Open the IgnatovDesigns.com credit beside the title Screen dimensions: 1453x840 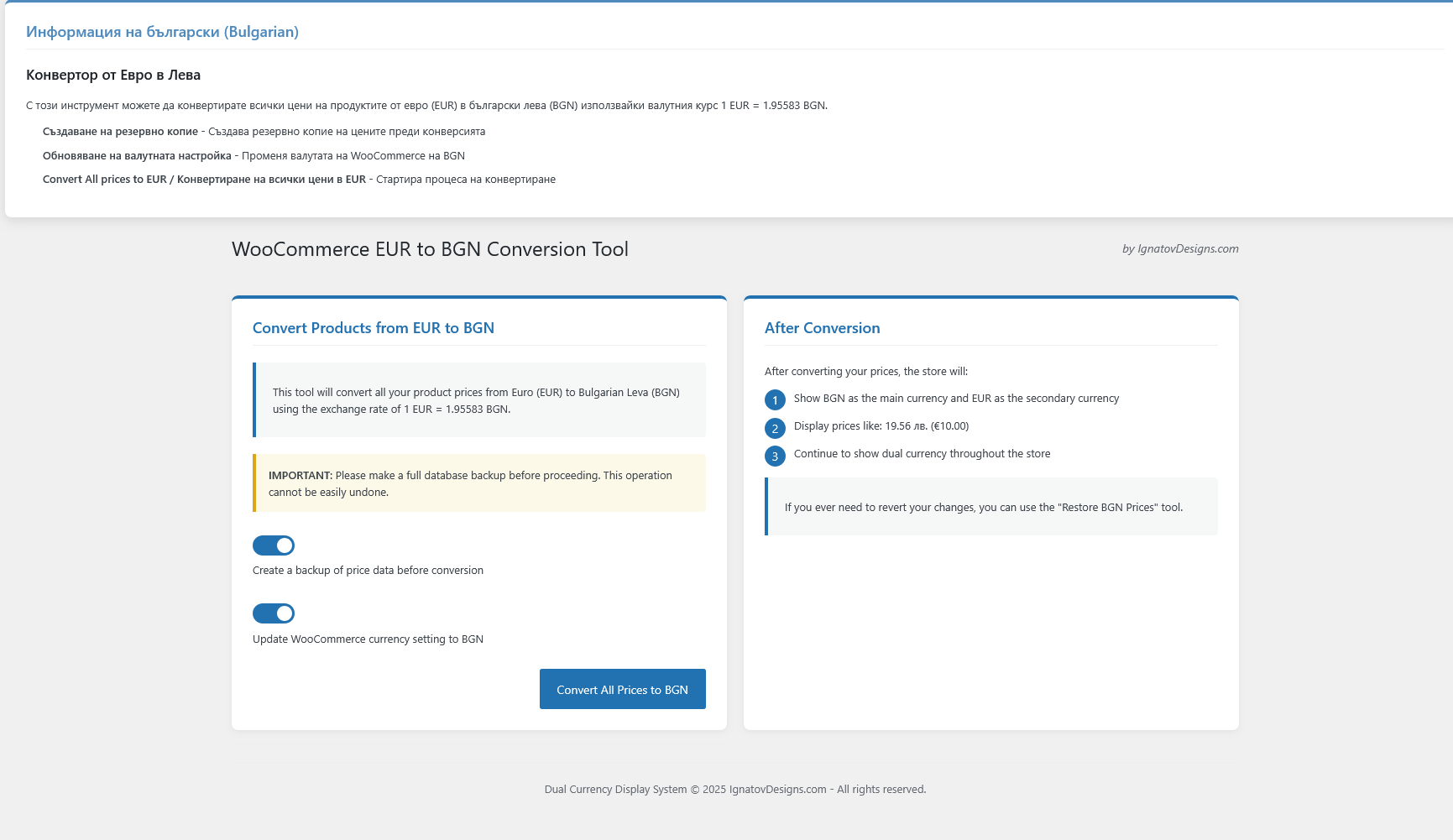(x=1180, y=249)
